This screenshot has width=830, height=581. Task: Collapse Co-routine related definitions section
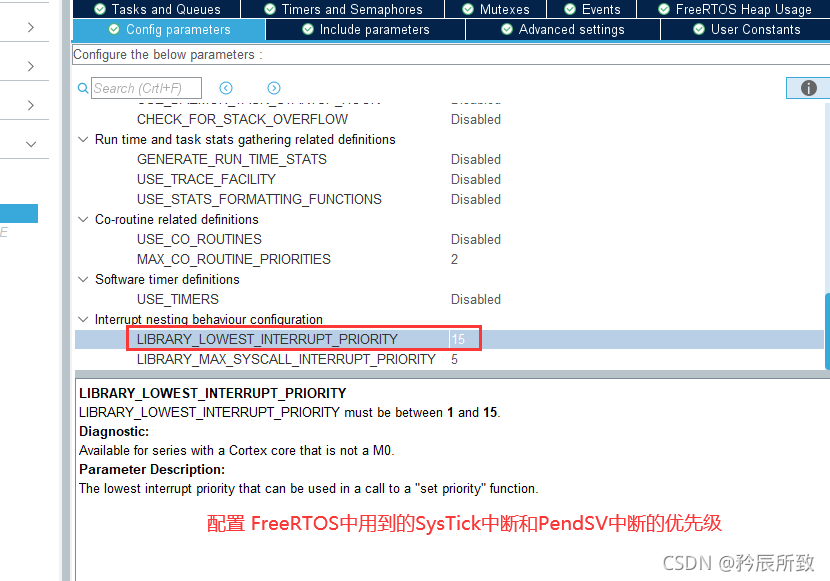[83, 219]
